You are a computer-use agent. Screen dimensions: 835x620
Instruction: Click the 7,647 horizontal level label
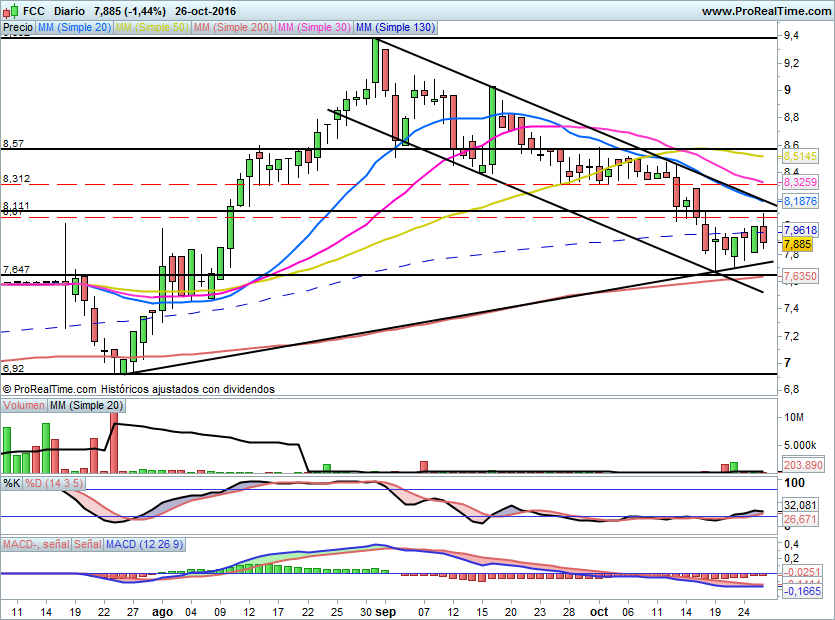coord(17,270)
